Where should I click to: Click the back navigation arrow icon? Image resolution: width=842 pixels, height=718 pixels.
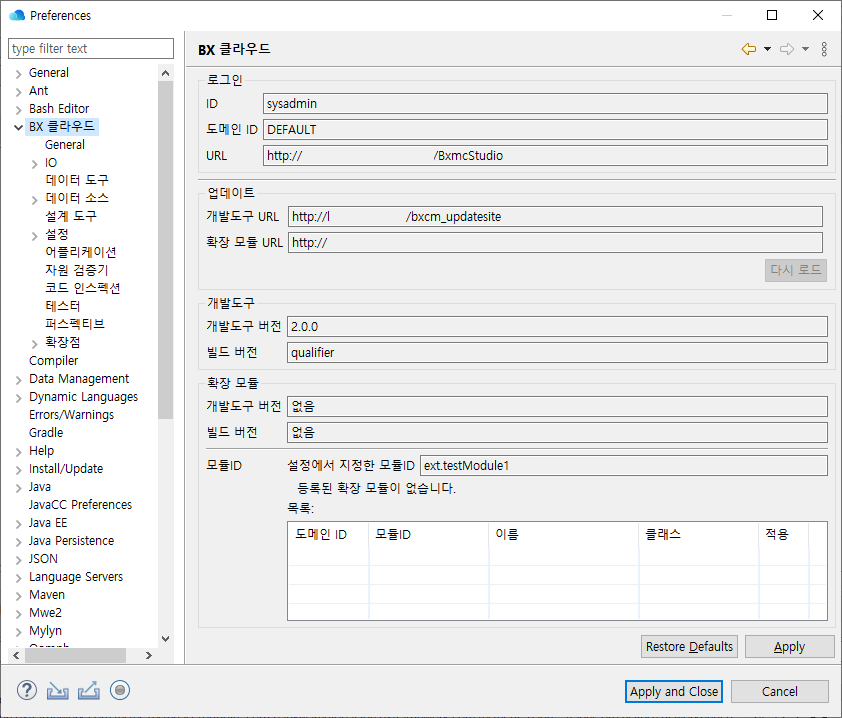click(x=748, y=49)
